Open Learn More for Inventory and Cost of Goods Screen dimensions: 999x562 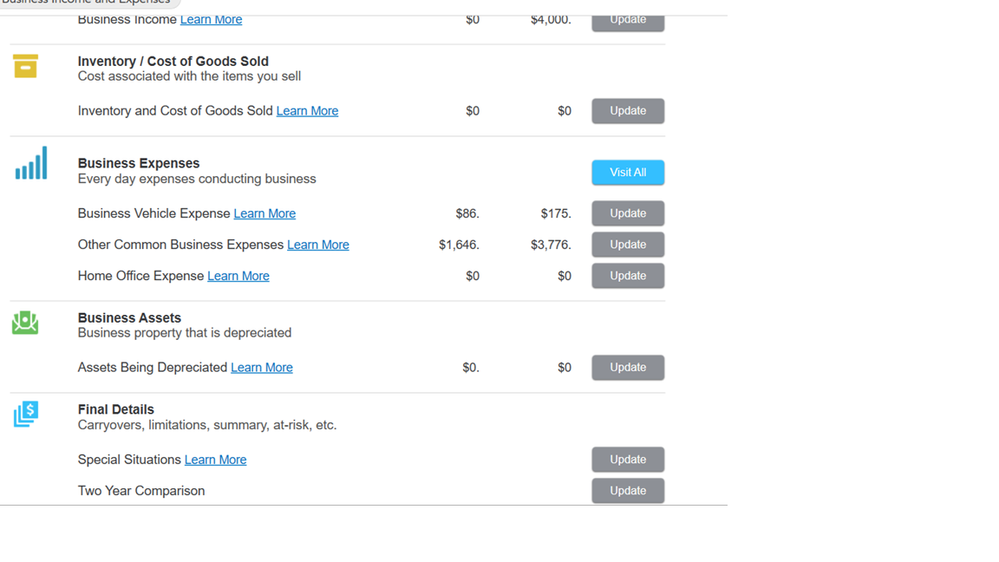(x=307, y=111)
